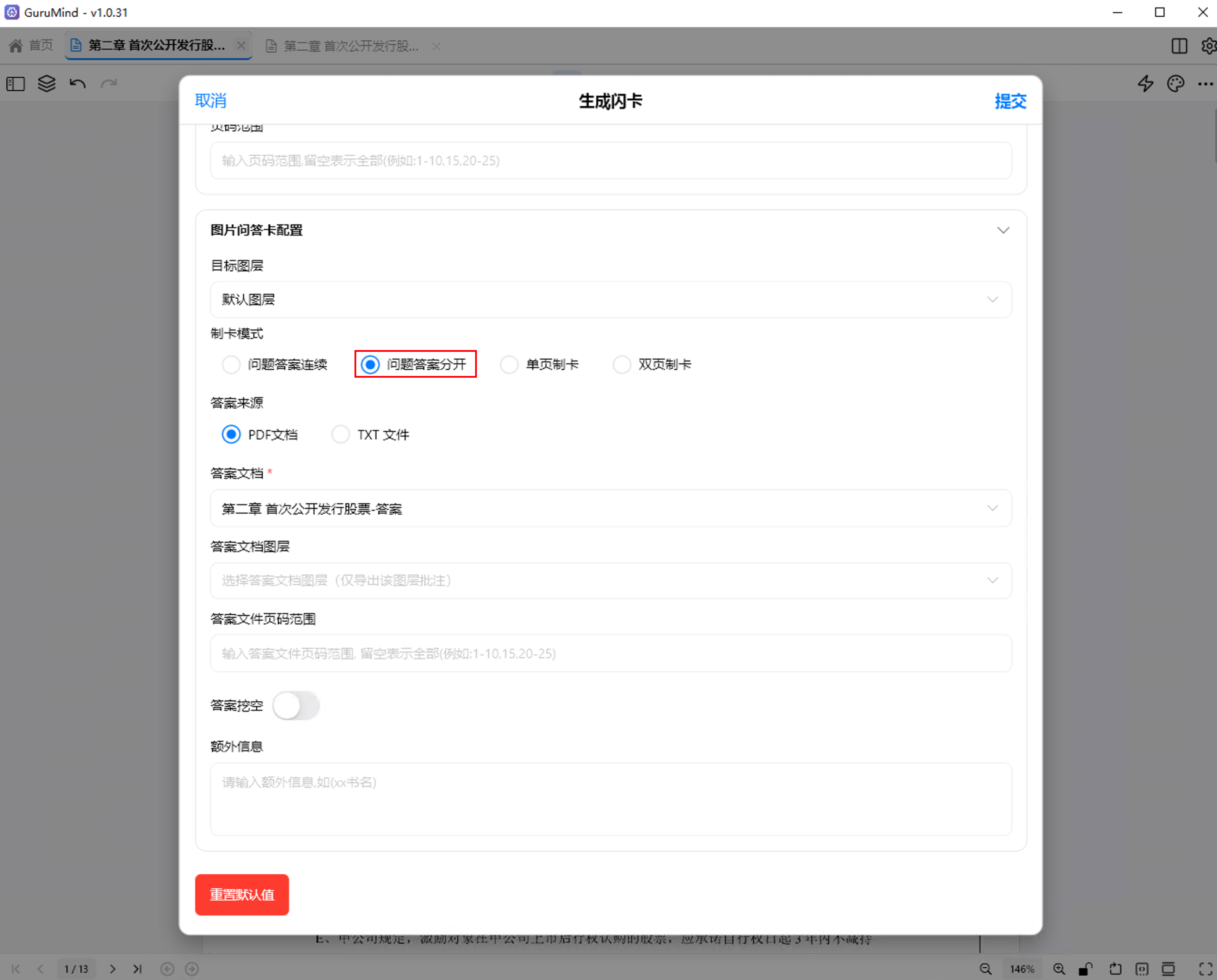
Task: Open the three-dot more options menu
Action: click(1205, 84)
